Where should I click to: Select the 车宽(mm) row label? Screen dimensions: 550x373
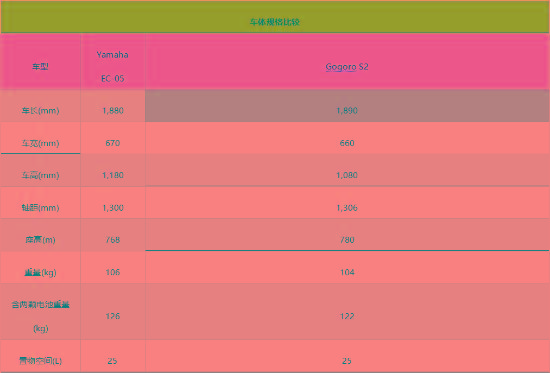(40, 143)
